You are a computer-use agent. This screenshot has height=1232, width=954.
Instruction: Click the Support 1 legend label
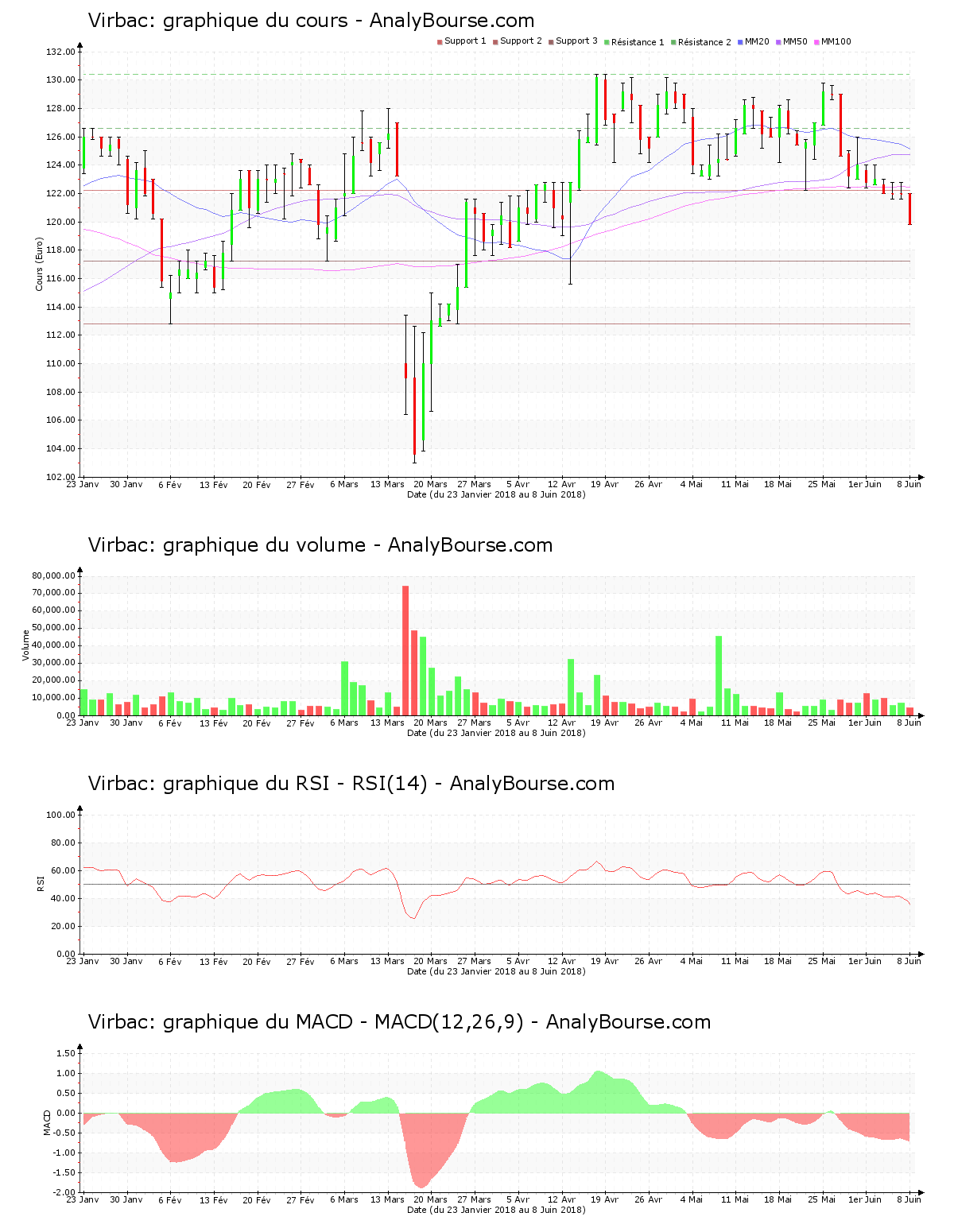click(465, 41)
